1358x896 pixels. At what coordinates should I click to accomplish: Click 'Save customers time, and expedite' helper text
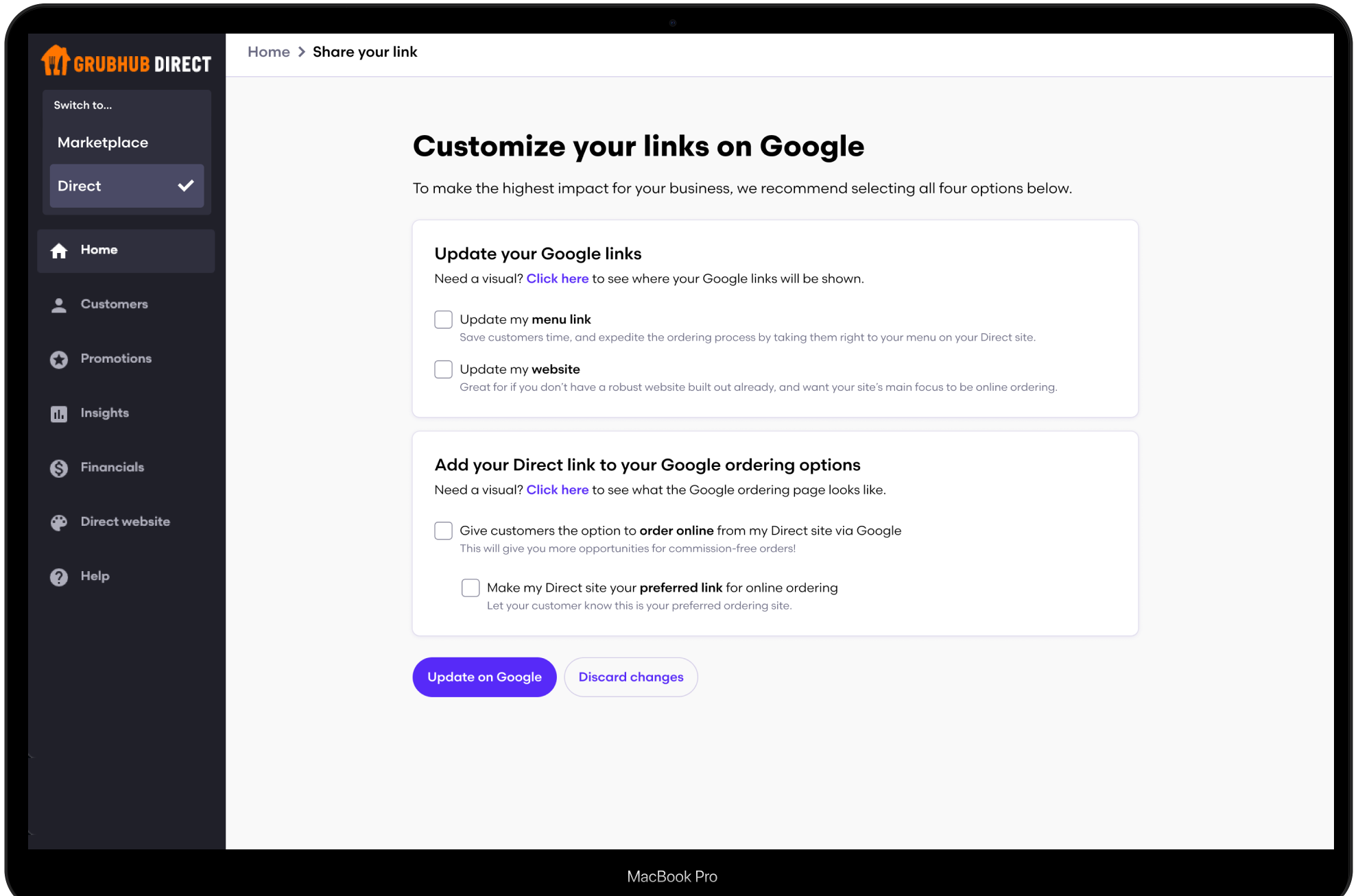748,337
